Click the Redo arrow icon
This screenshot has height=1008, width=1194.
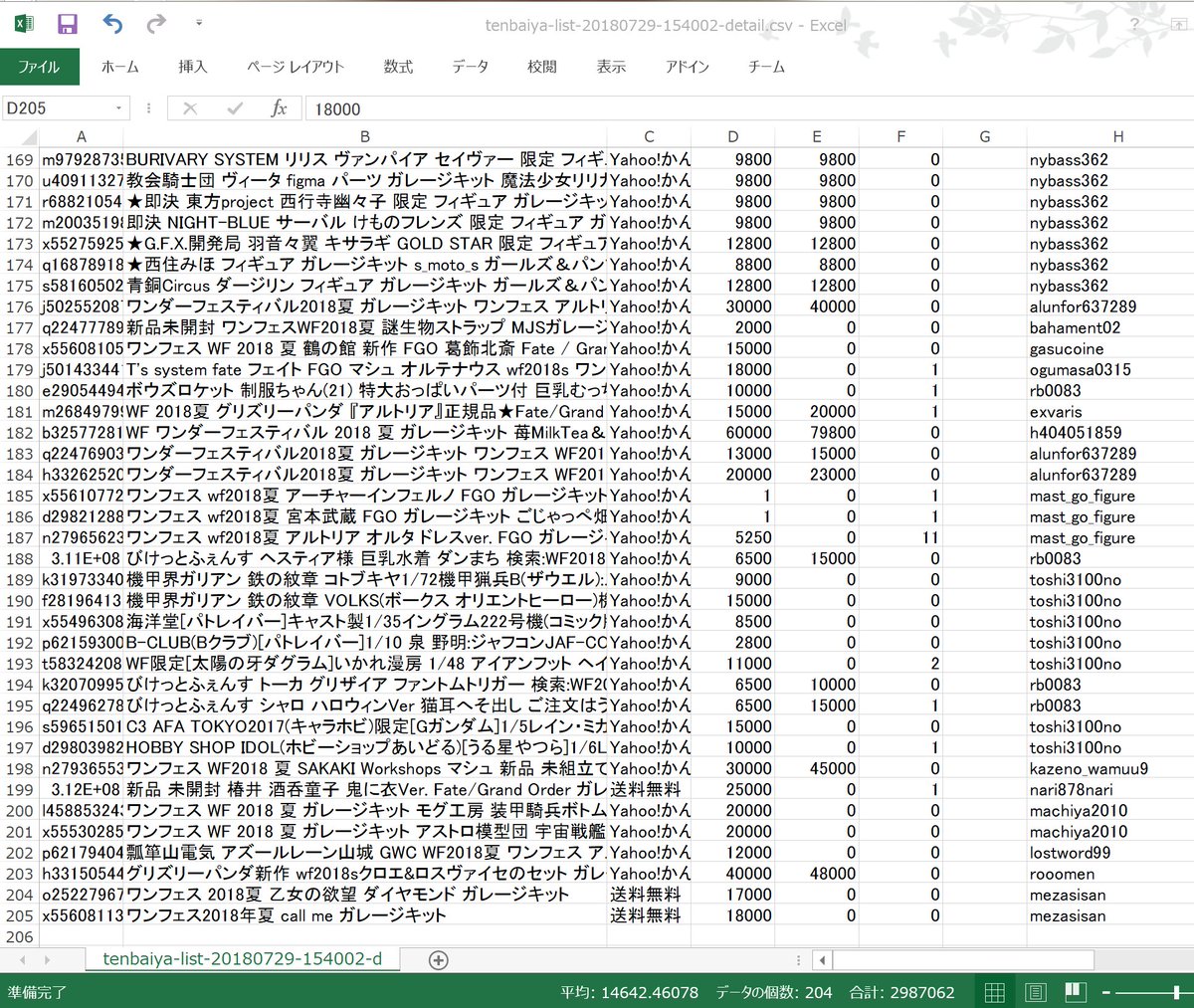[x=156, y=24]
